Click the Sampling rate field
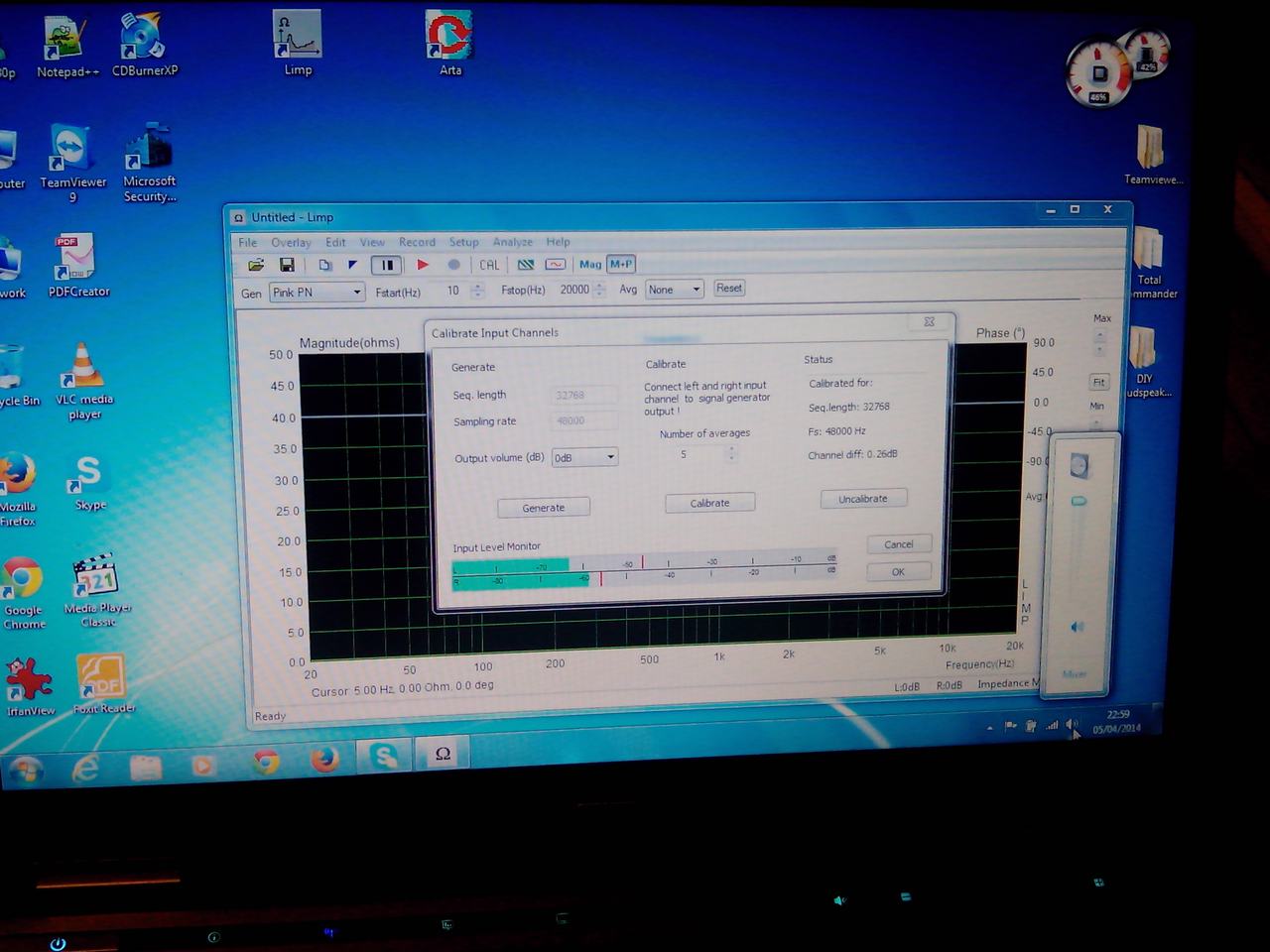The width and height of the screenshot is (1270, 952). pyautogui.click(x=585, y=420)
